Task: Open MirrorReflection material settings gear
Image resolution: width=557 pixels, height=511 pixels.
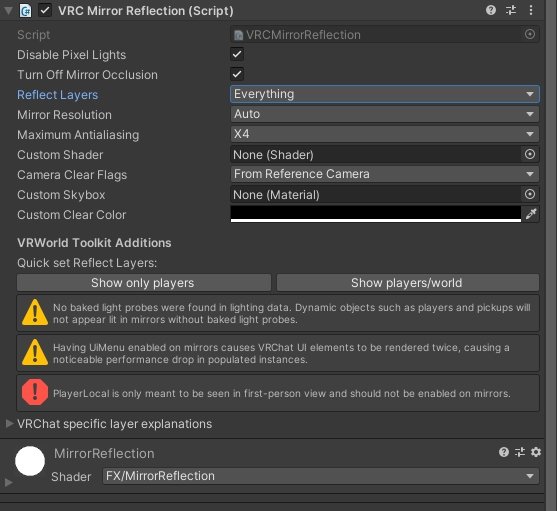Action: click(x=536, y=452)
